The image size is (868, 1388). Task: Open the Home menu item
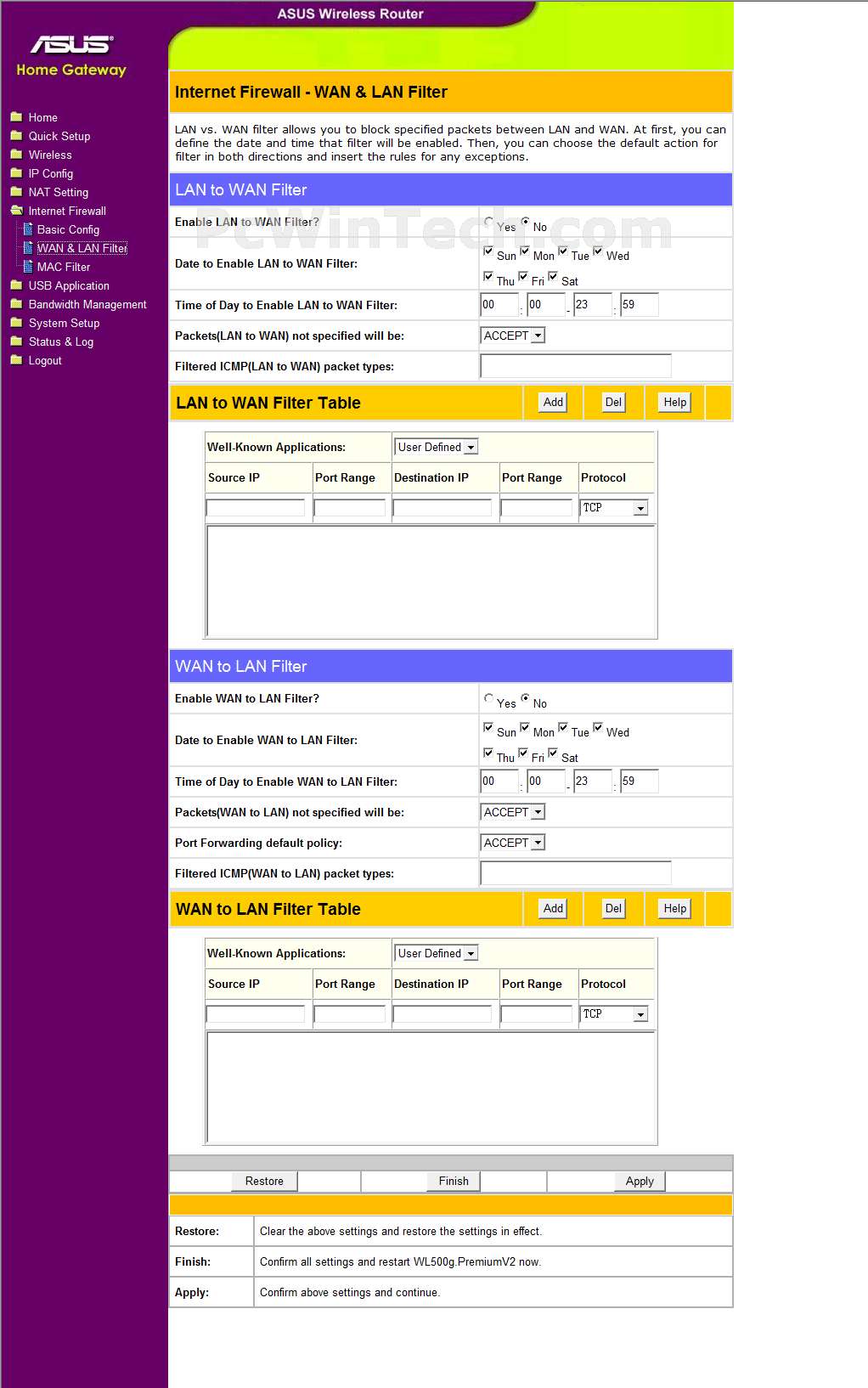point(43,117)
